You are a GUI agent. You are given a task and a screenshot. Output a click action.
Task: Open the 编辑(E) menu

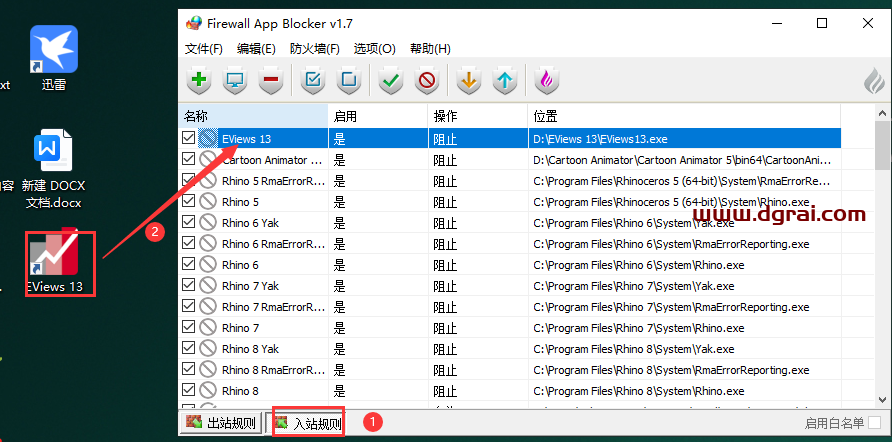pos(256,49)
